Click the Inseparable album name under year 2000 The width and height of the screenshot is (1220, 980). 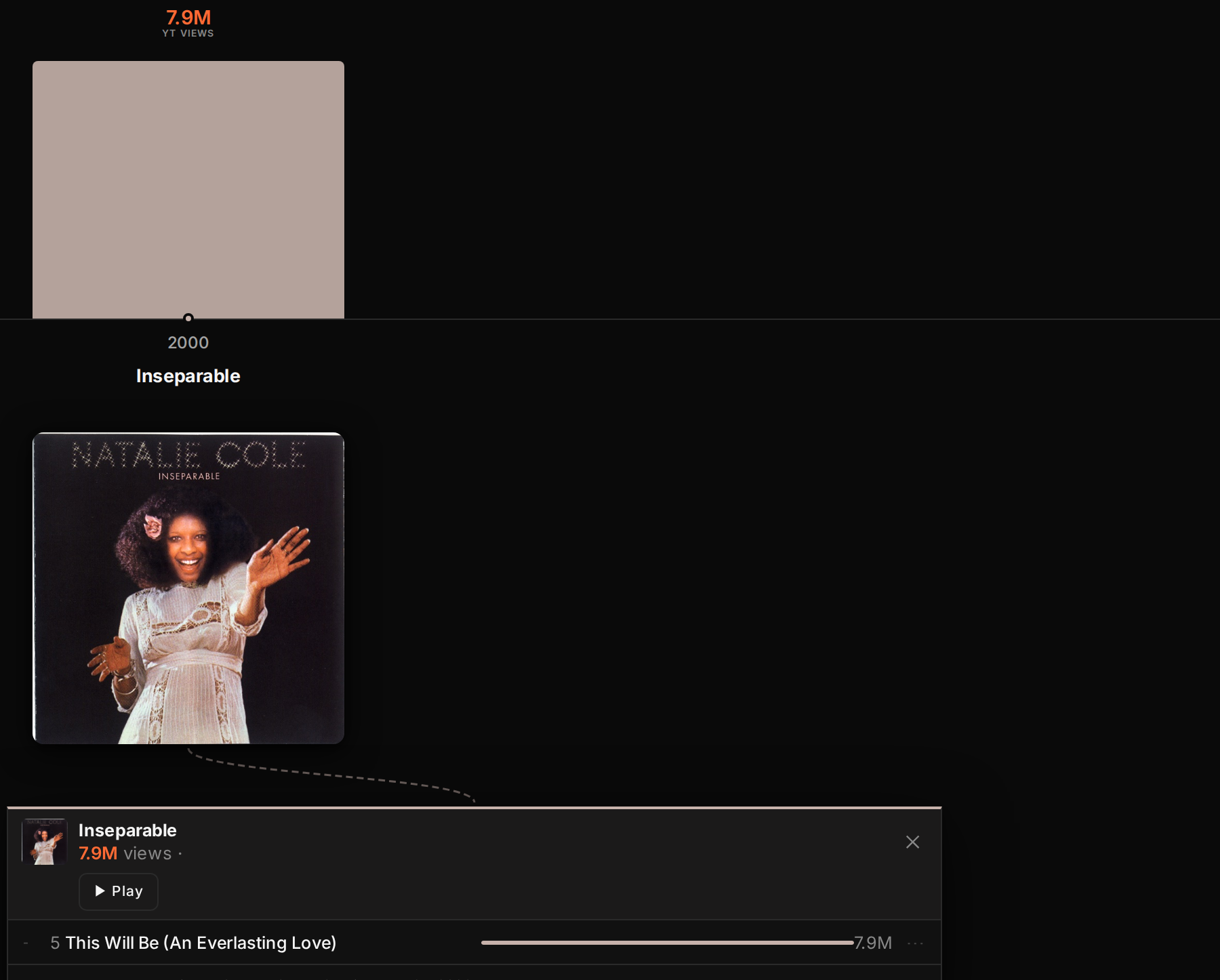click(x=188, y=376)
